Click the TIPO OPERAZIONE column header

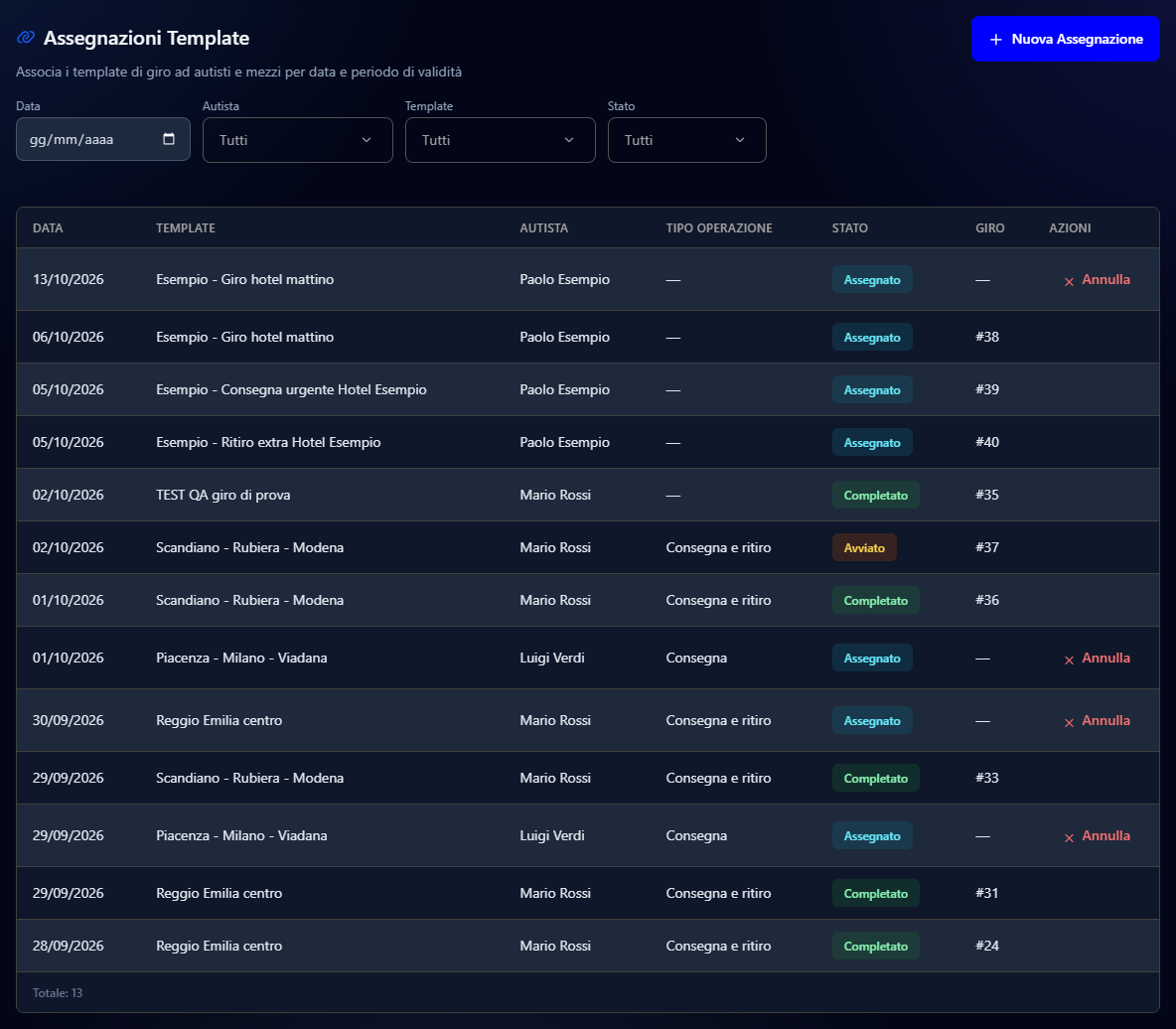tap(718, 228)
